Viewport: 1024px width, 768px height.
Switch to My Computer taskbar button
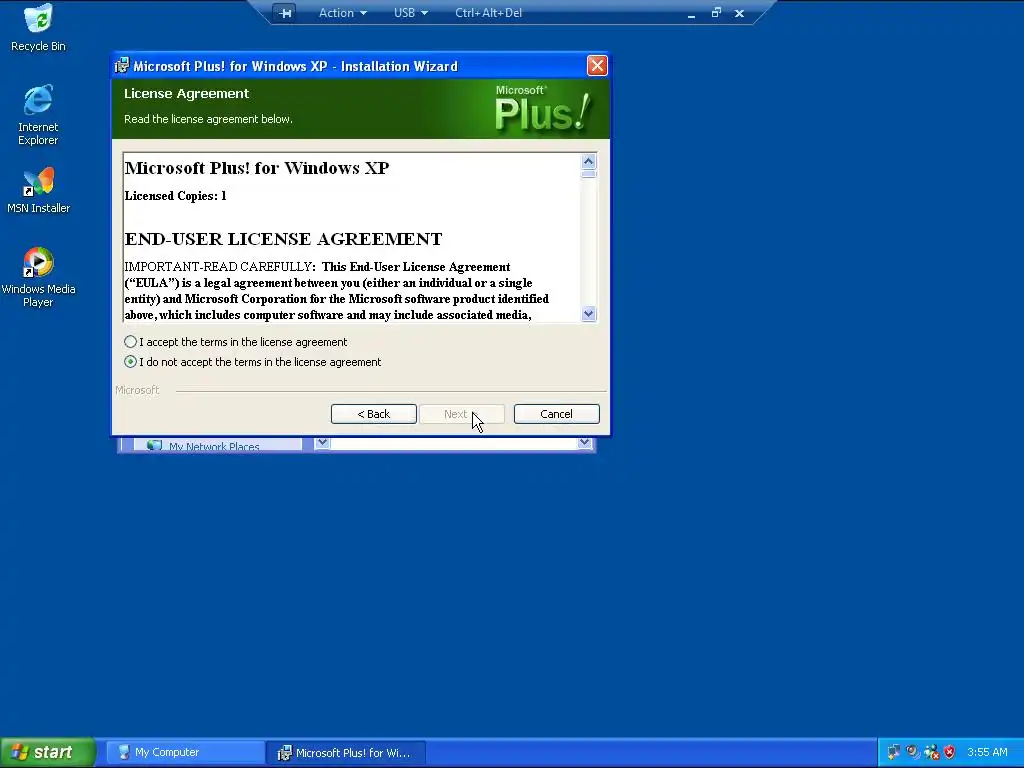click(x=185, y=752)
